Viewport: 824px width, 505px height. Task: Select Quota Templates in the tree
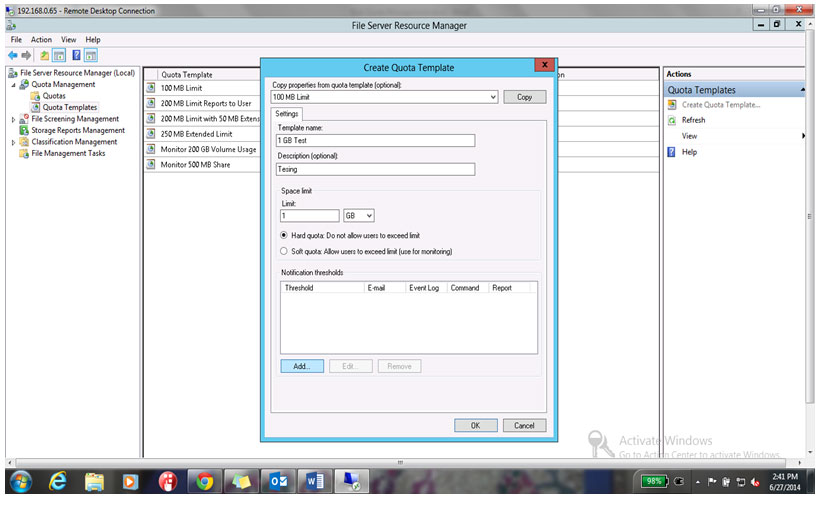point(69,108)
